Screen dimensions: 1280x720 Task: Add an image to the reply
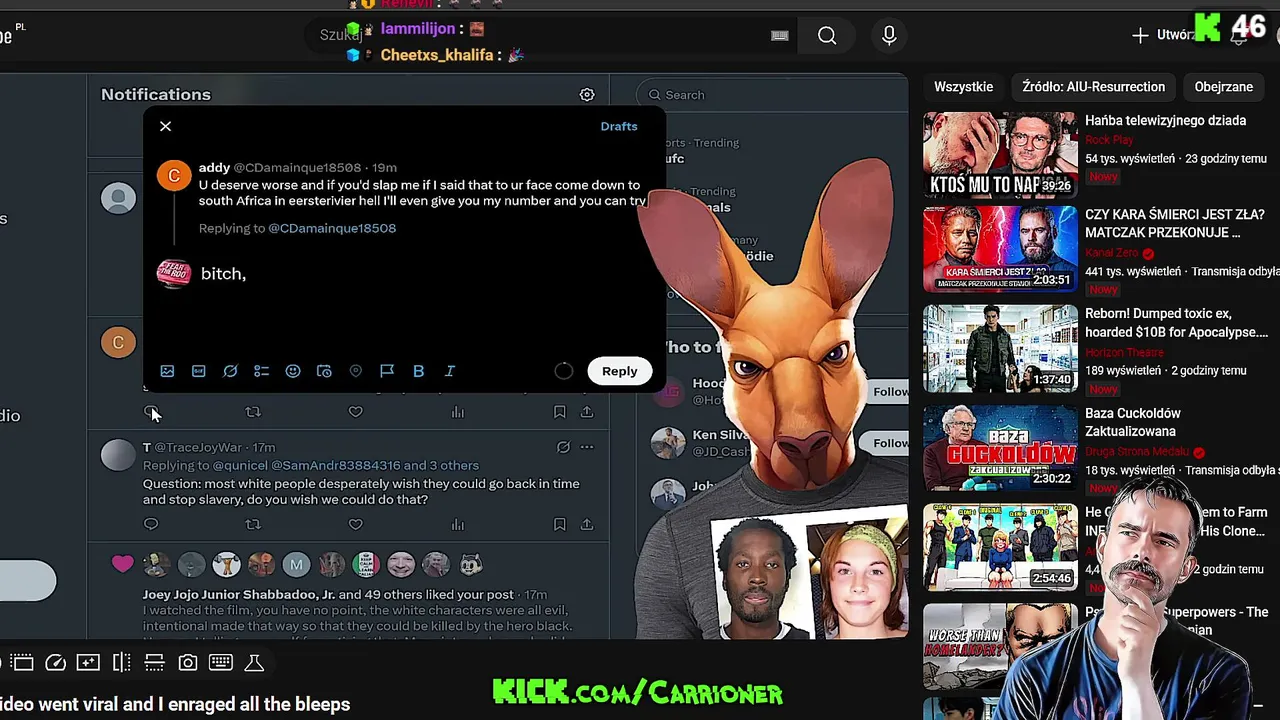tap(167, 371)
